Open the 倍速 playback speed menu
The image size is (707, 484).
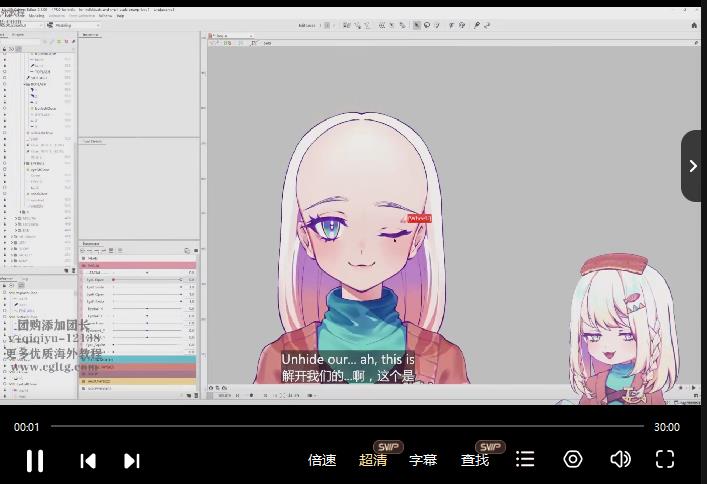322,460
